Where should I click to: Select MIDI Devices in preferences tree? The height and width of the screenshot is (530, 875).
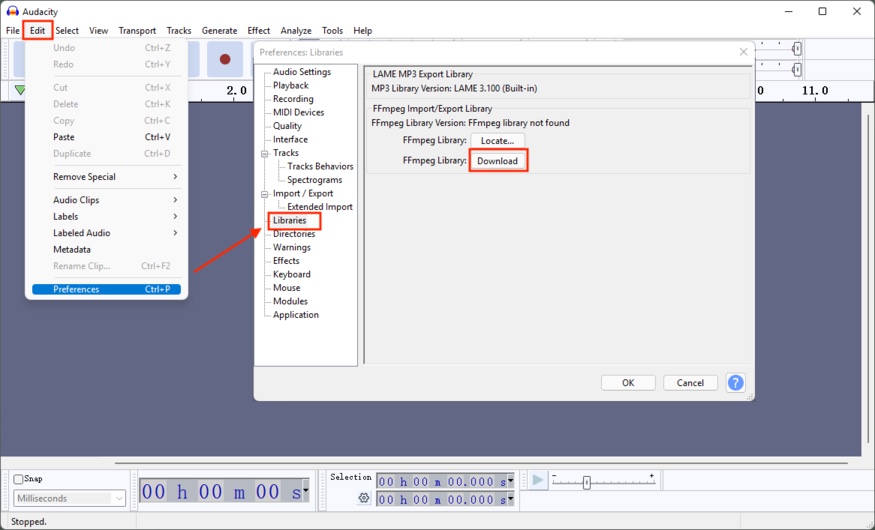pyautogui.click(x=299, y=112)
